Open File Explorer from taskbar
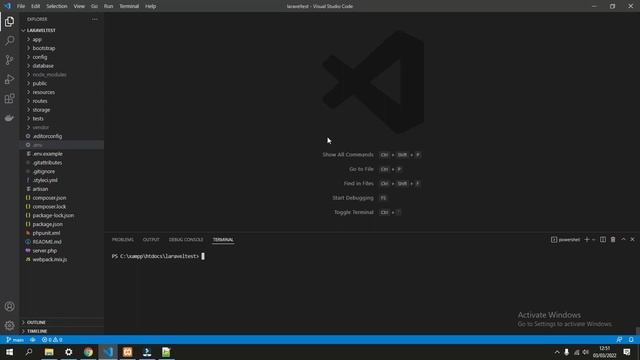640x360 pixels. point(49,352)
